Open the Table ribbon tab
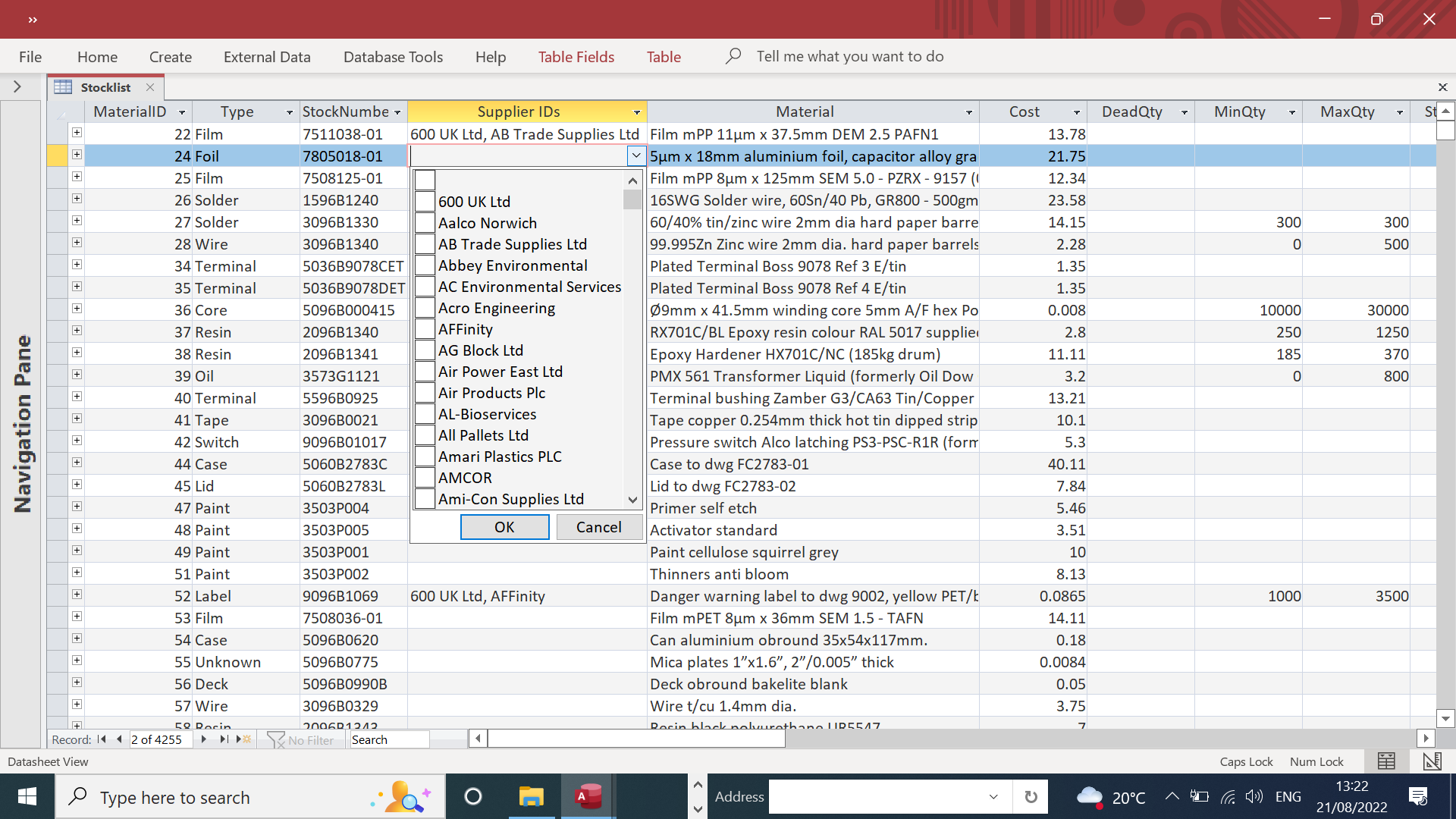Viewport: 1456px width, 819px height. 664,57
